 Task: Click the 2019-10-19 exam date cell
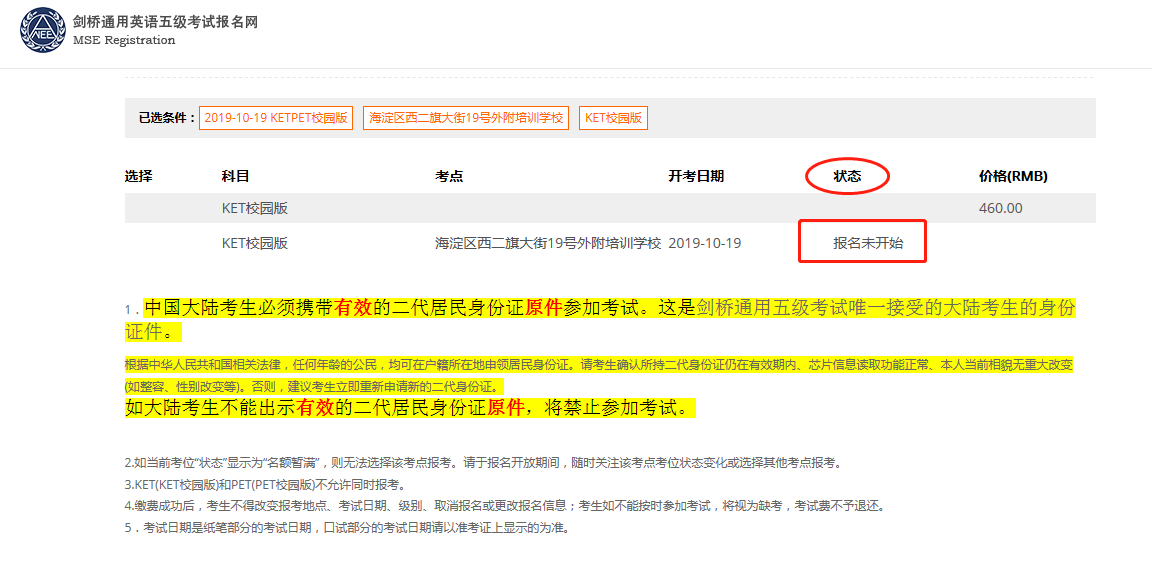[705, 243]
